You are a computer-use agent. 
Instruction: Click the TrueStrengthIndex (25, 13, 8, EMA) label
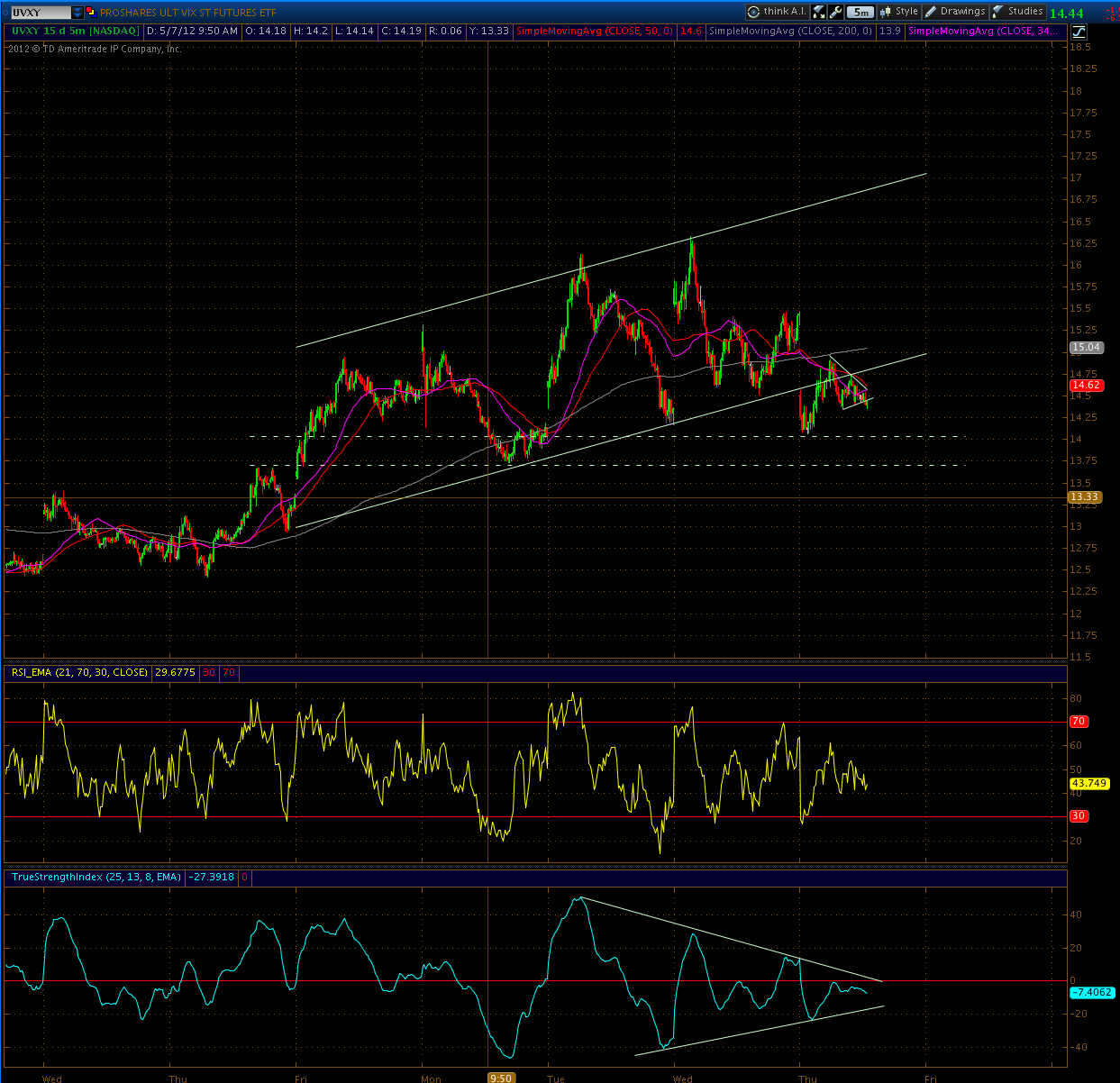click(96, 877)
